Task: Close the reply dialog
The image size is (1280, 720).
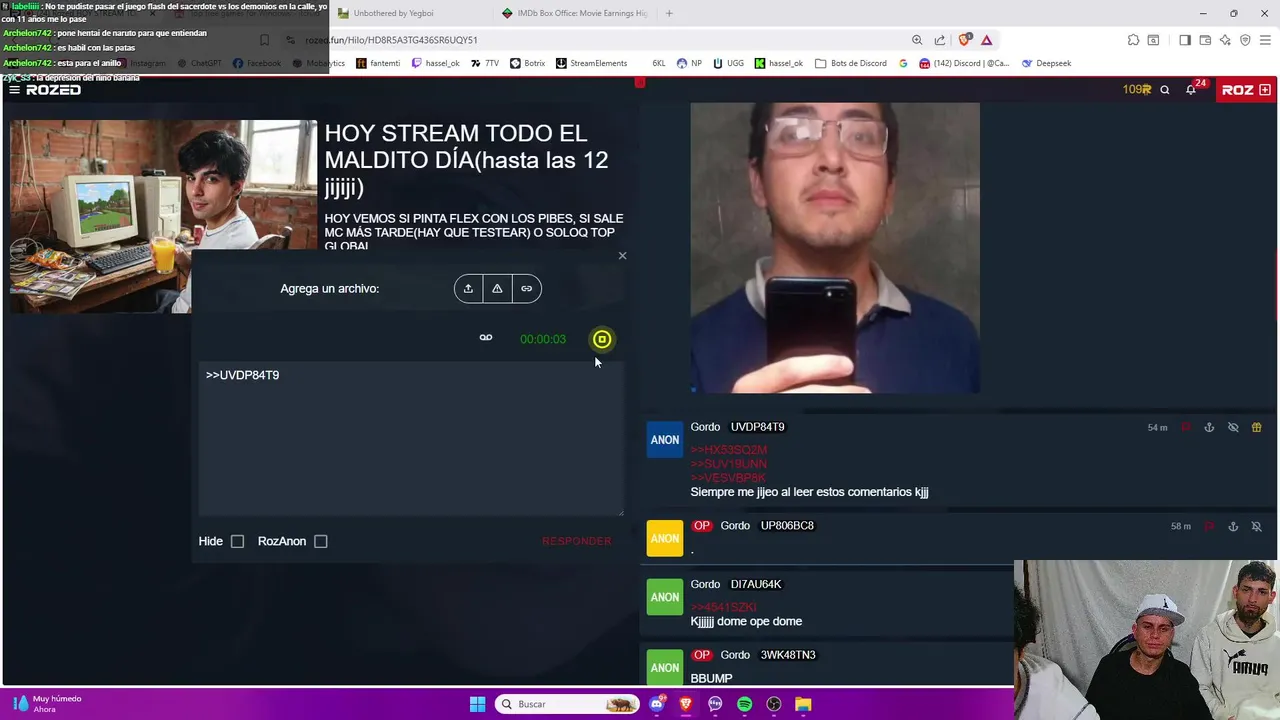Action: [622, 256]
